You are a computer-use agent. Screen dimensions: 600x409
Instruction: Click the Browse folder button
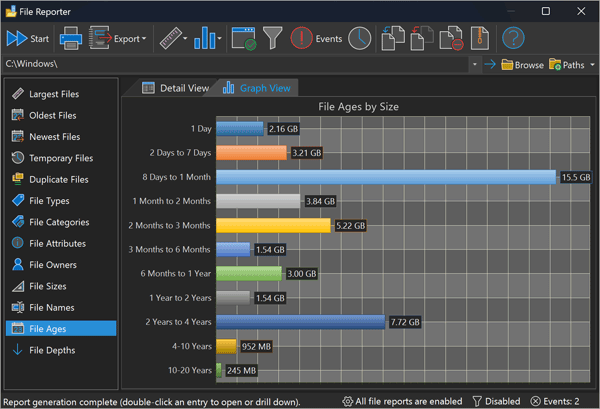(522, 65)
